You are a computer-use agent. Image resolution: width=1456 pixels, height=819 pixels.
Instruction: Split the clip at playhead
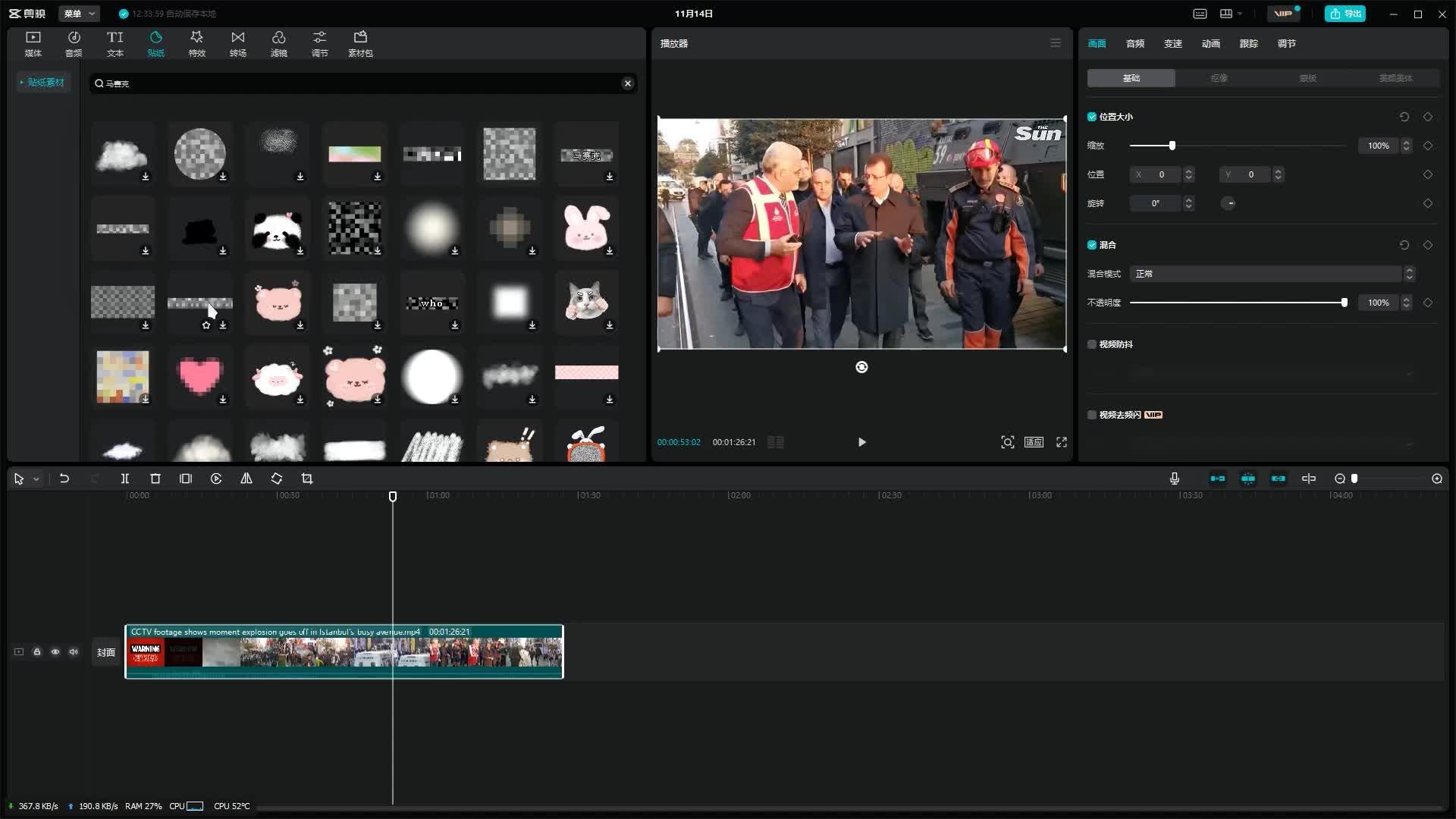pyautogui.click(x=125, y=479)
